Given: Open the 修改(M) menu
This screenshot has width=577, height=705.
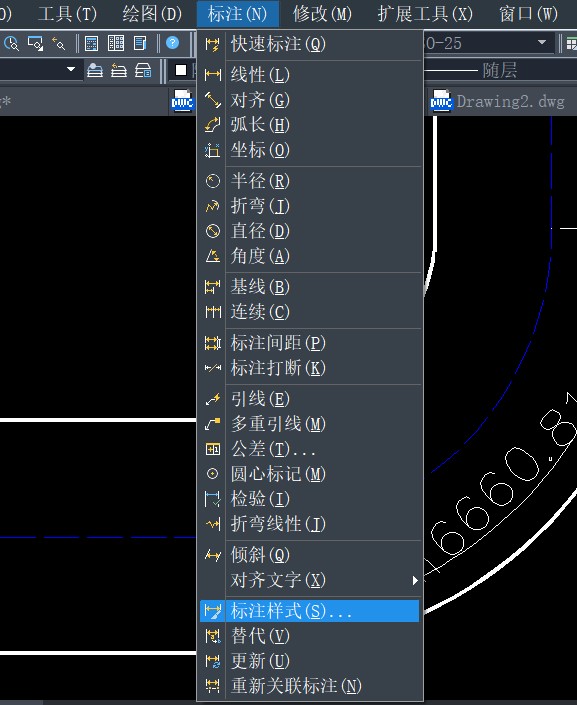Looking at the screenshot, I should point(322,14).
